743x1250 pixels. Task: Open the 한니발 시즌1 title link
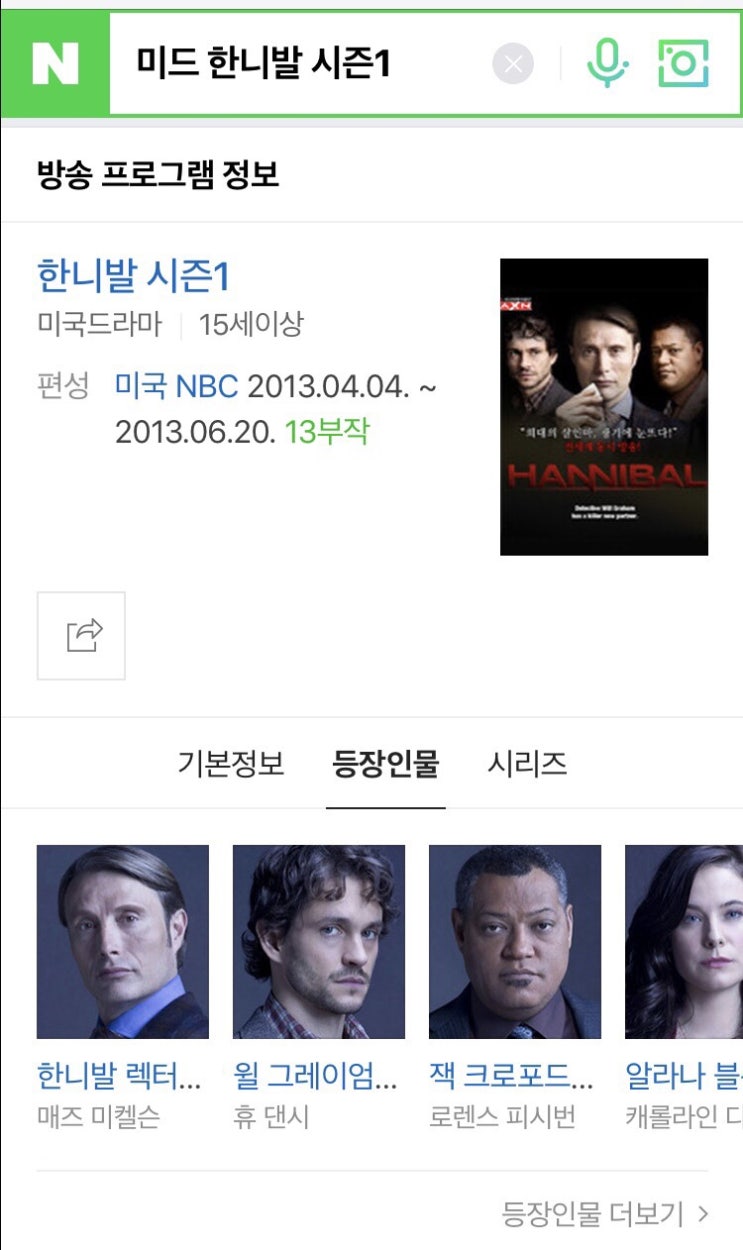[x=133, y=276]
